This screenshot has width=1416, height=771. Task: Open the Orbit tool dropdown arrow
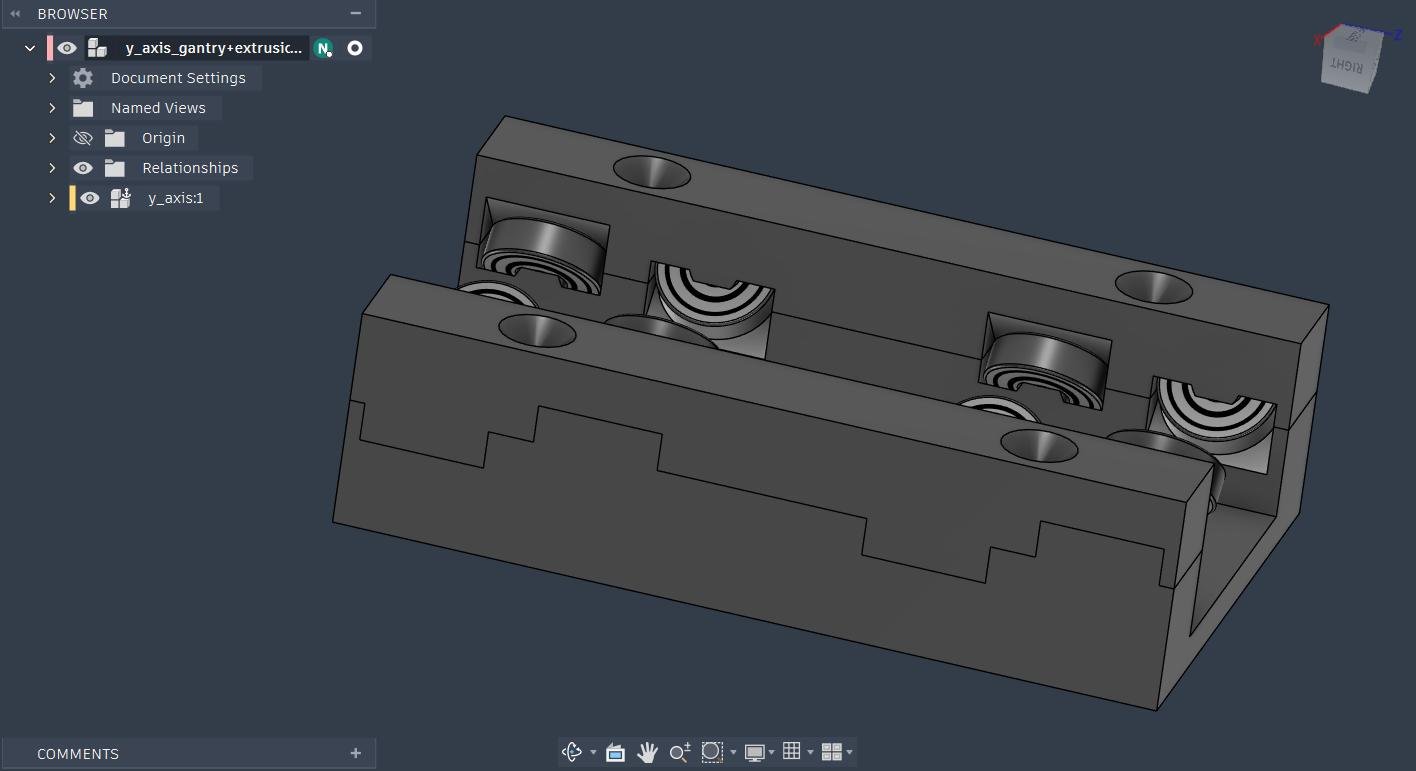coord(593,753)
